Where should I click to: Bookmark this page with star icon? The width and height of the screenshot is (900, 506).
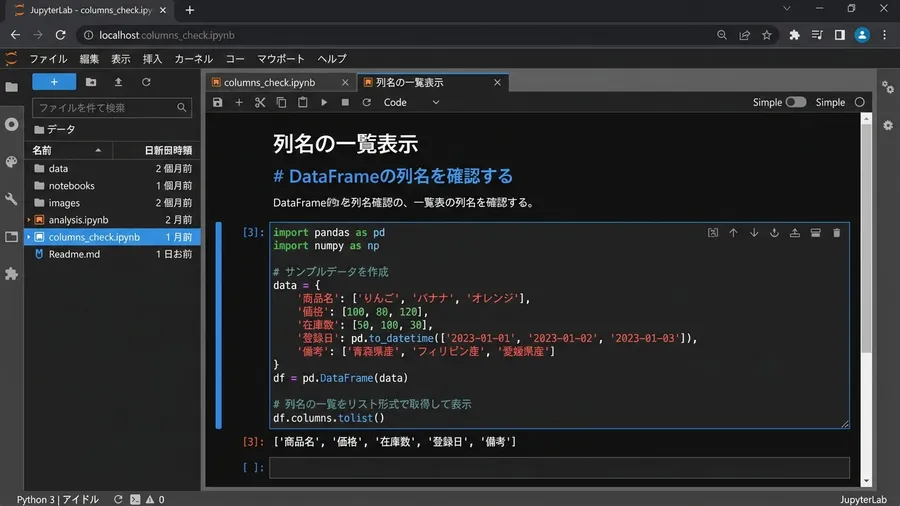pos(766,35)
